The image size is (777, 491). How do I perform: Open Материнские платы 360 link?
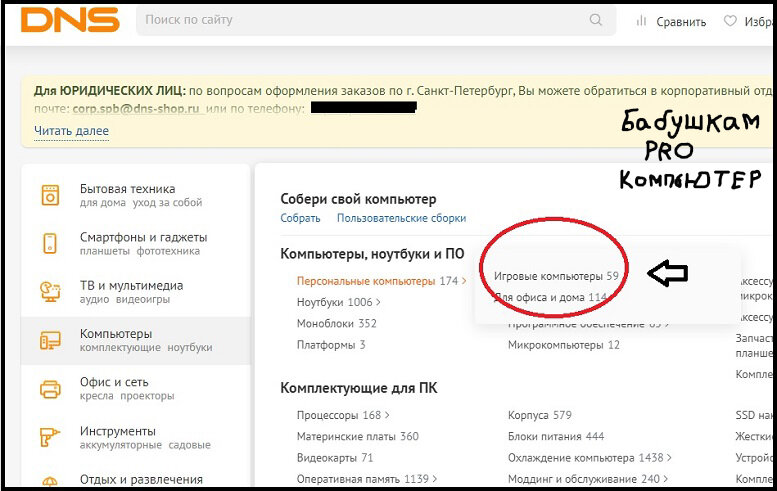[x=358, y=436]
